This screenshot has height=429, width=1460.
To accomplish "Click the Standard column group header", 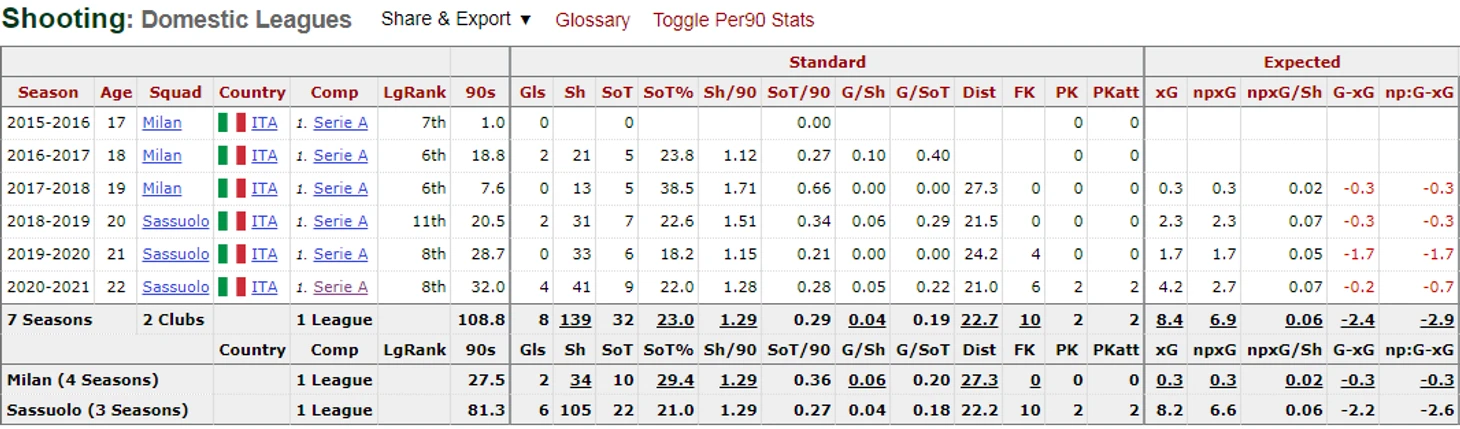I will coord(827,62).
